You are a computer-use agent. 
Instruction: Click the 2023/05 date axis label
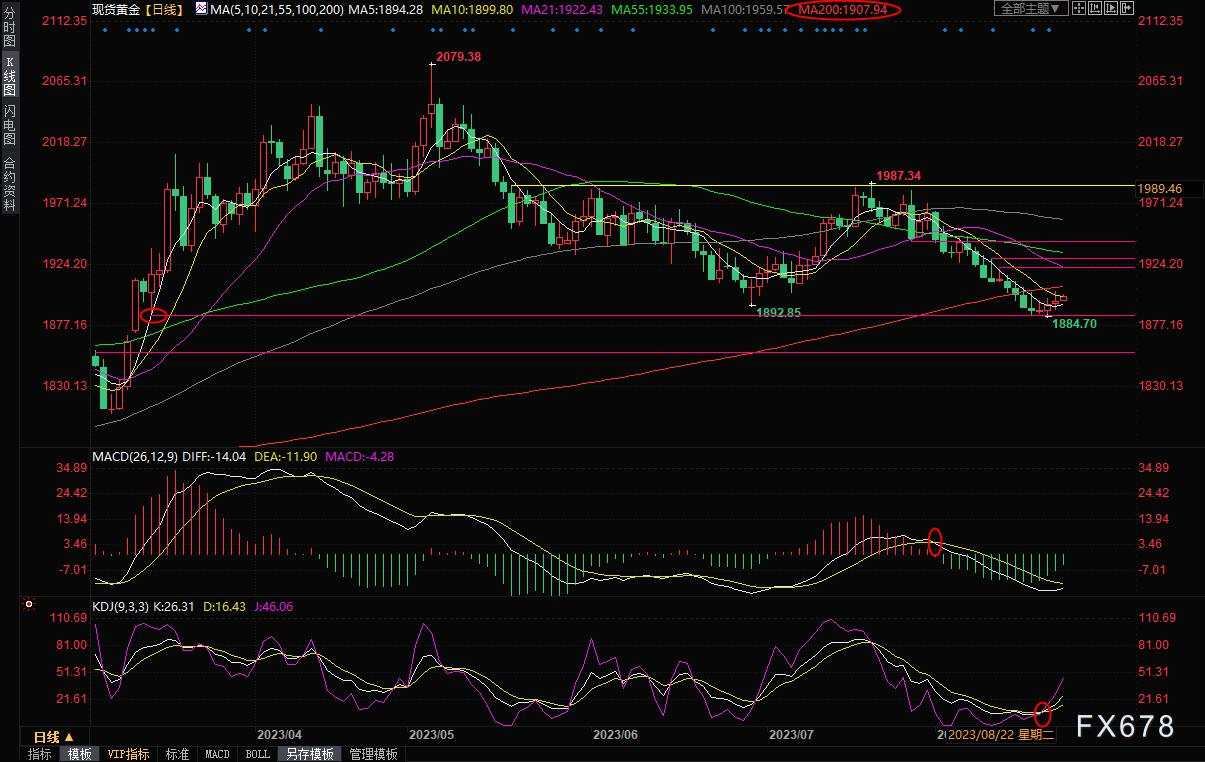431,735
